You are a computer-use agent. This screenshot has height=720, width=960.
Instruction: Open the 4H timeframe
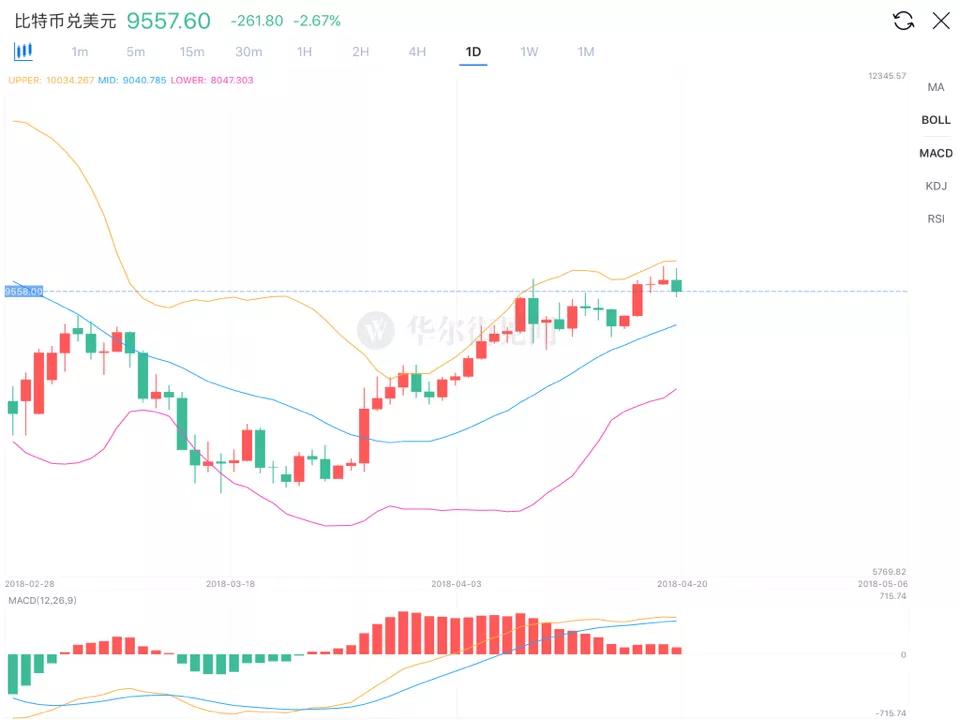pyautogui.click(x=417, y=52)
